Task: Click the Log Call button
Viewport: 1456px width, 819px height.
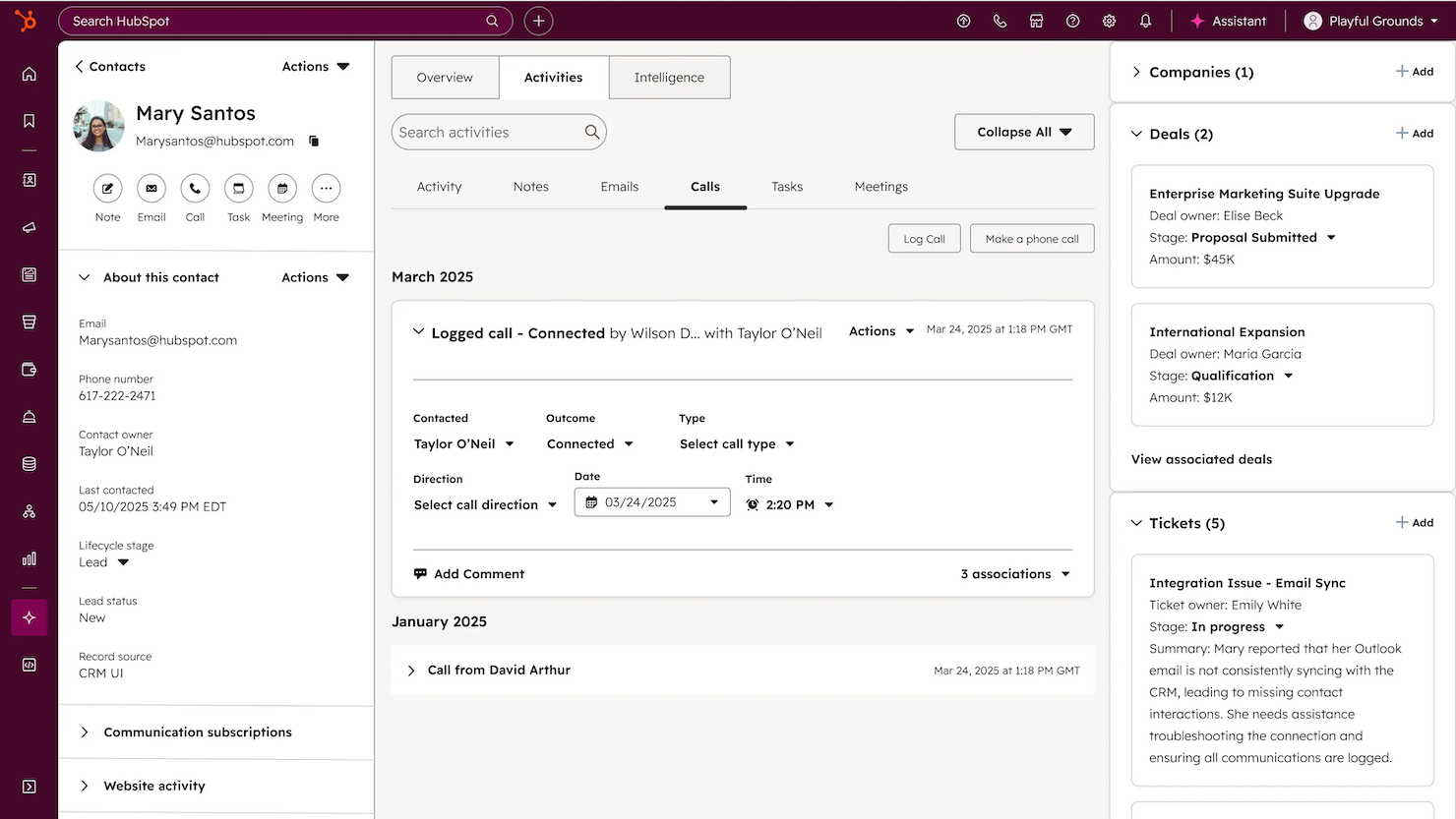Action: click(924, 238)
